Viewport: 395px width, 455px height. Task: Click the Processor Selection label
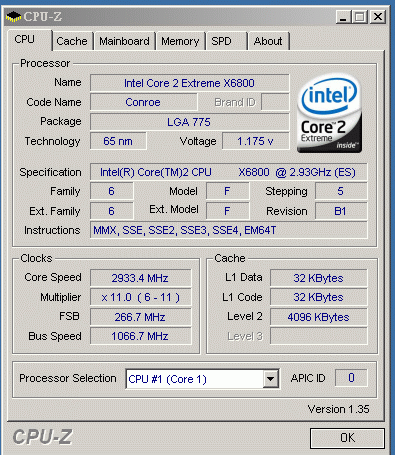[x=68, y=378]
